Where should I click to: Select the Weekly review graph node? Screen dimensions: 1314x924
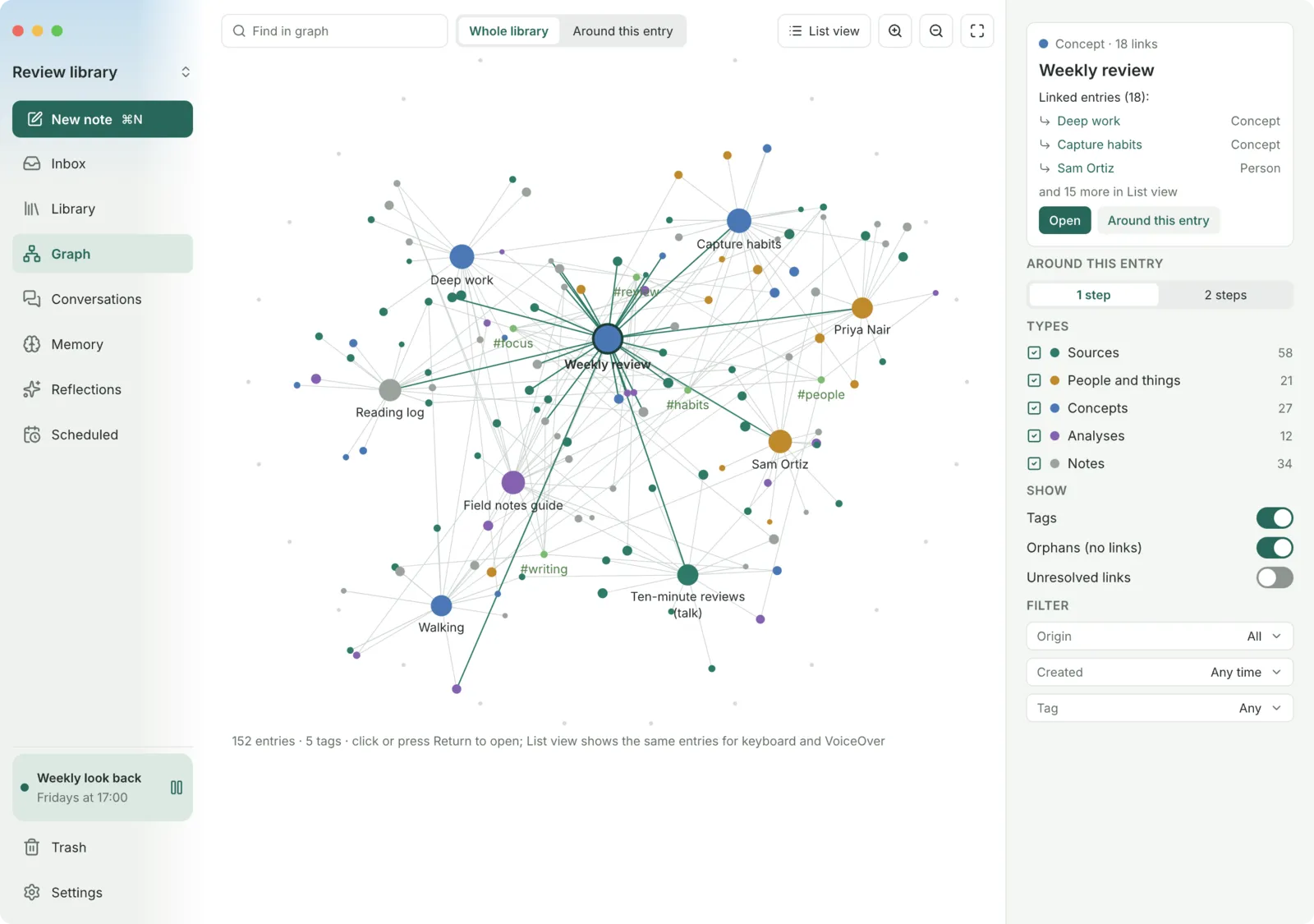click(x=608, y=338)
